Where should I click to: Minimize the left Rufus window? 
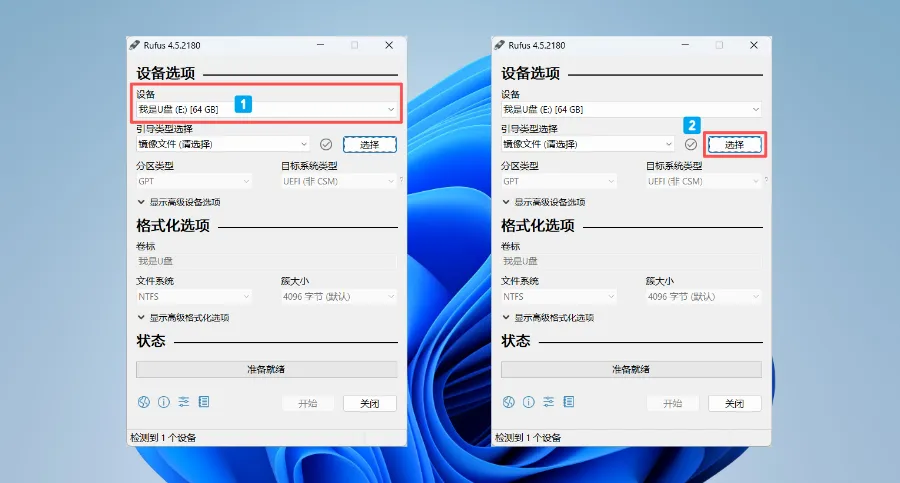(x=320, y=45)
